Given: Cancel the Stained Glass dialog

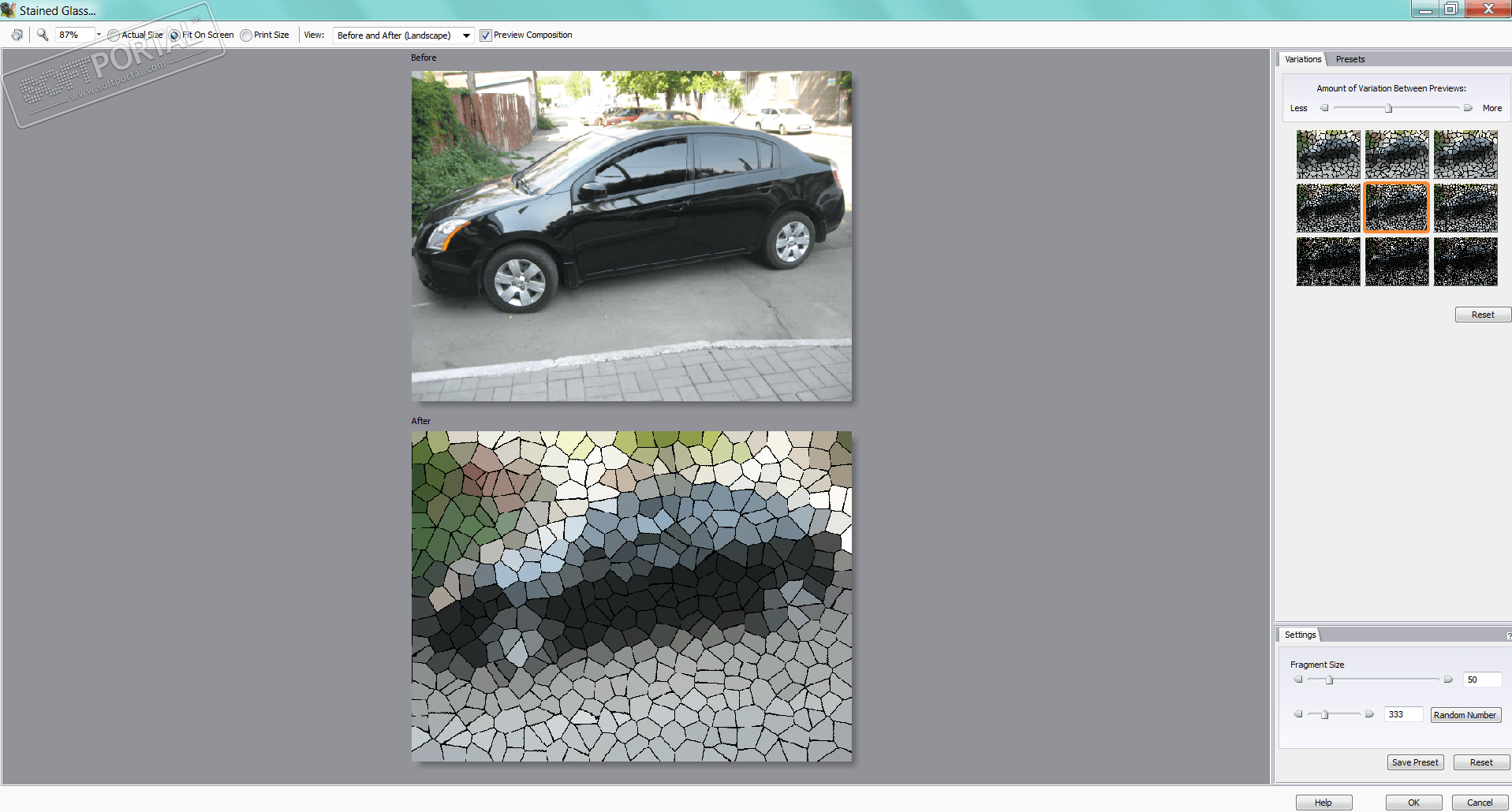Looking at the screenshot, I should 1480,803.
